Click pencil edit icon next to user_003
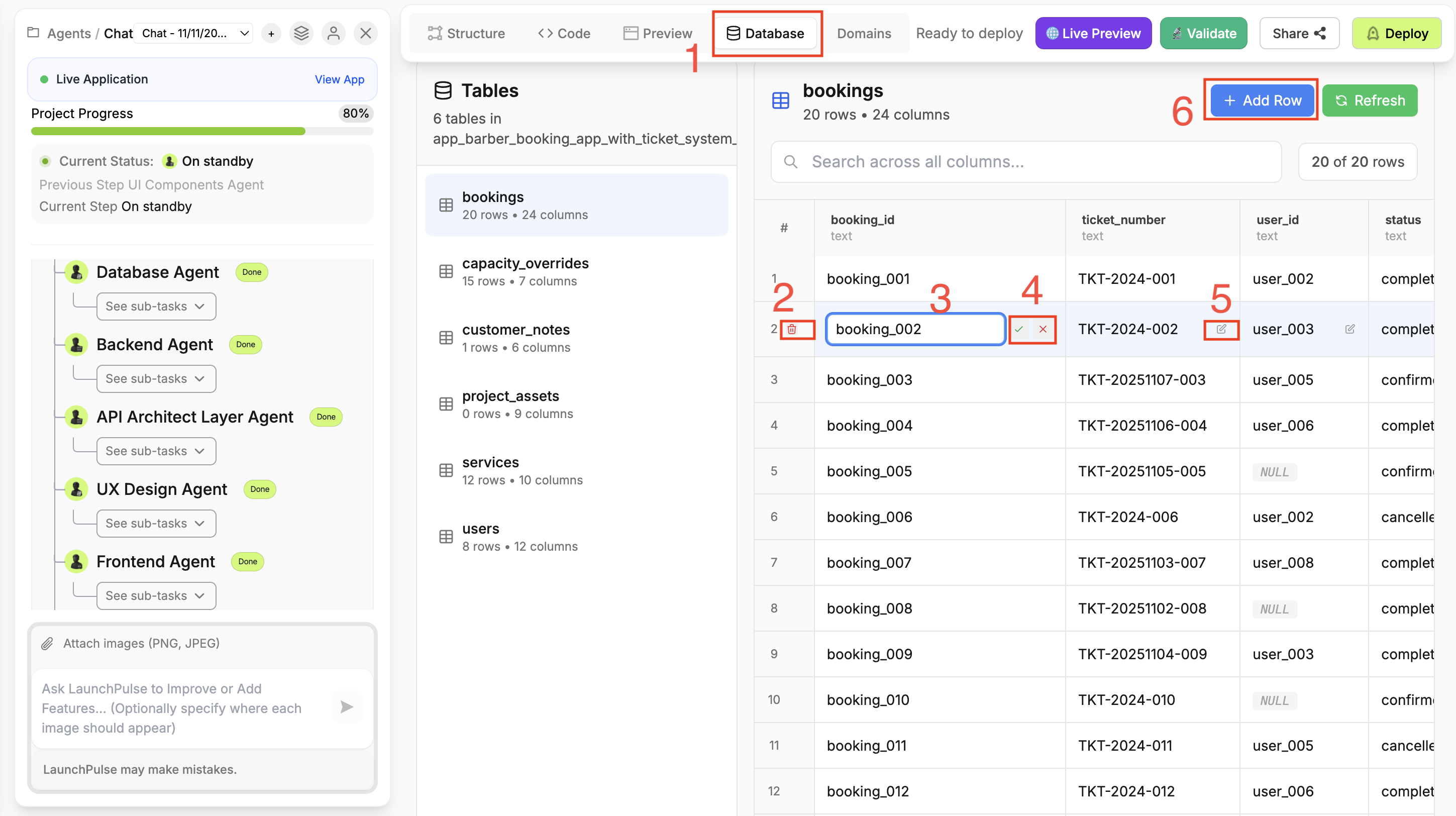Screen dimensions: 1456x816 (1350, 329)
